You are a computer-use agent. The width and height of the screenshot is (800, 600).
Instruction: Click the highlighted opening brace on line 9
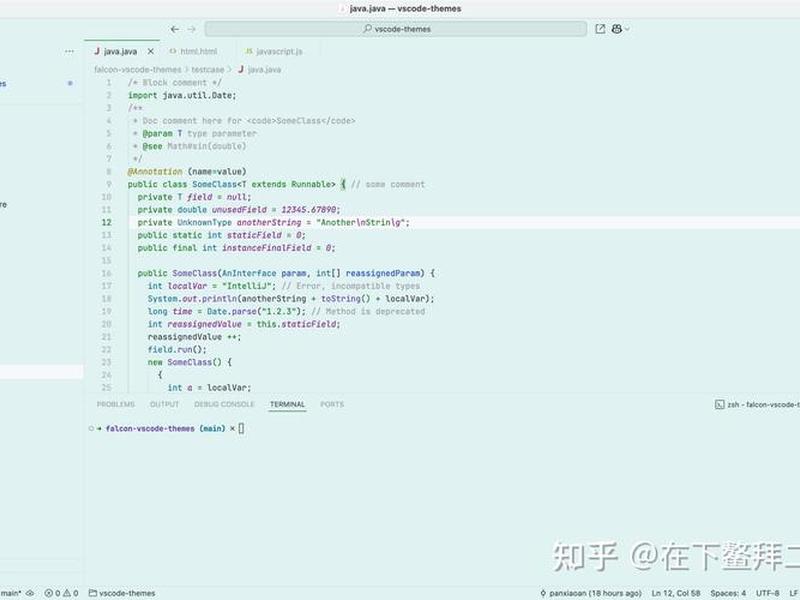click(x=343, y=184)
